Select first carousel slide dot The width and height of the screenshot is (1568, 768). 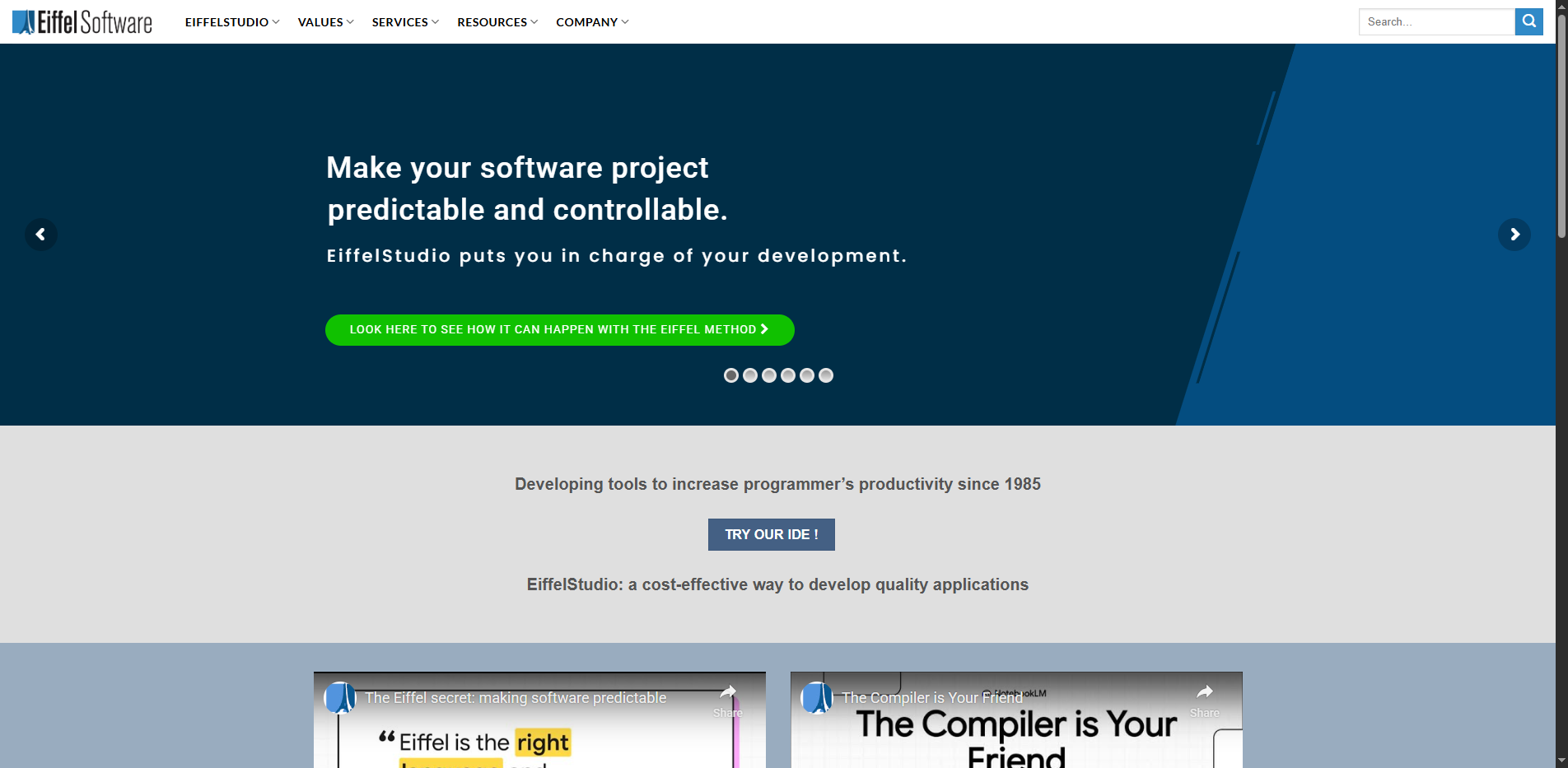[731, 375]
